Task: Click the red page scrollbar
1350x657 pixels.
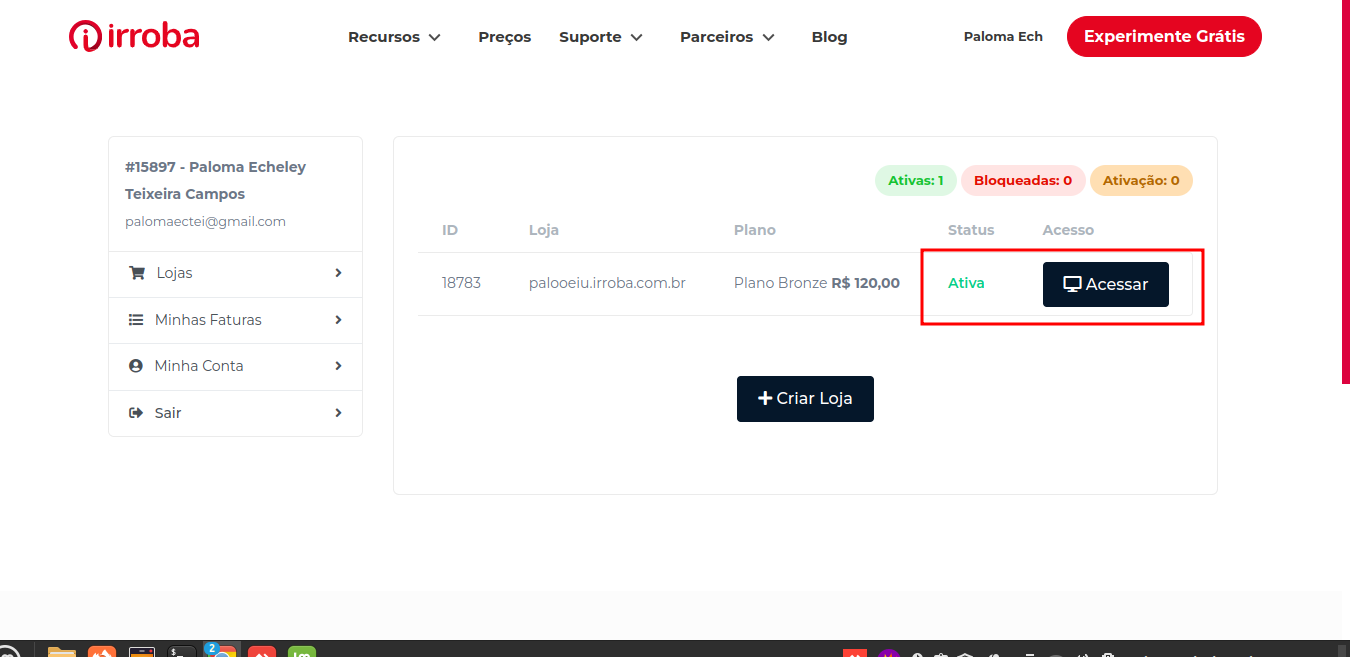Action: pos(1346,192)
